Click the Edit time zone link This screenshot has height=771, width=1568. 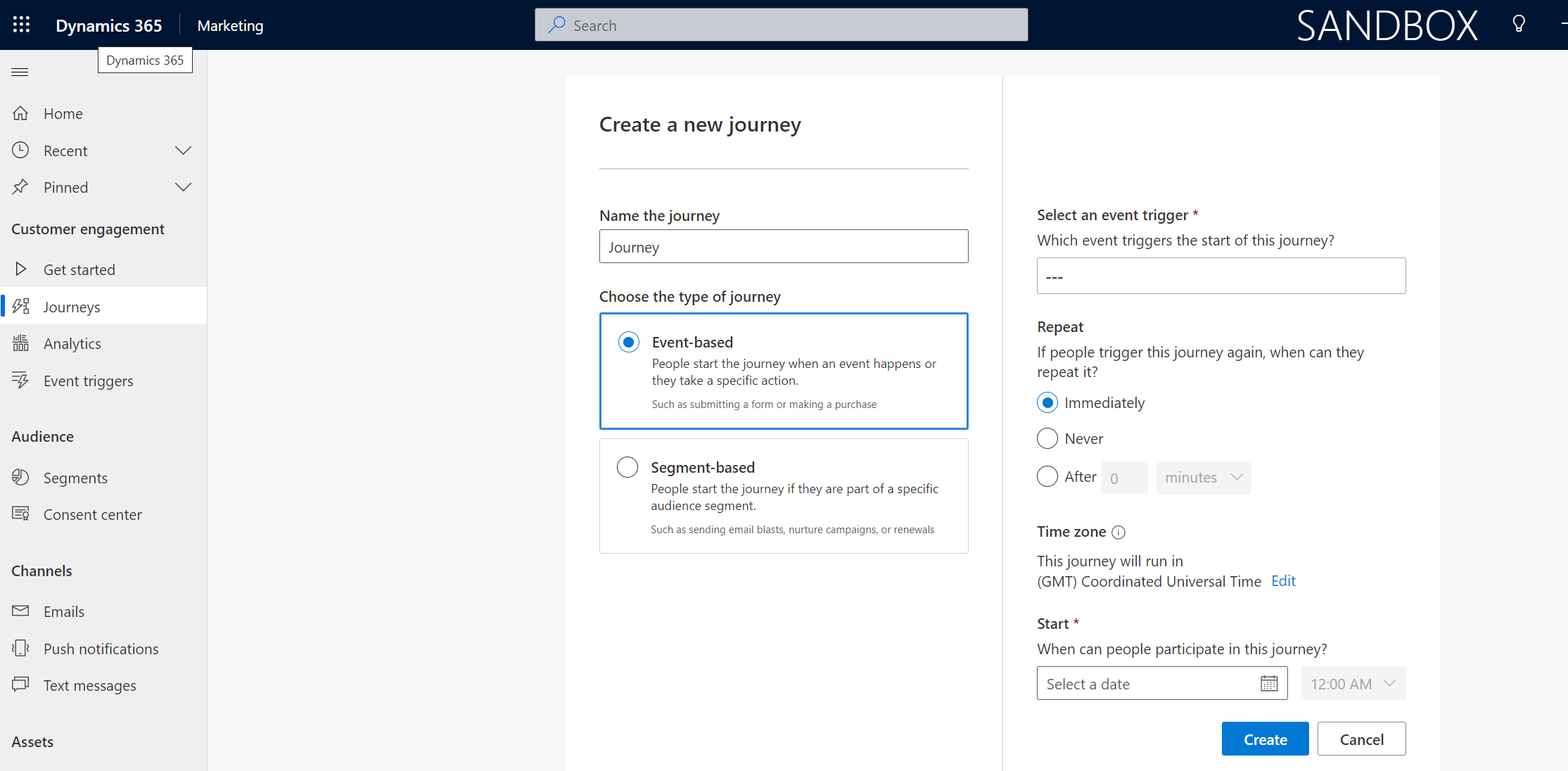pos(1283,581)
